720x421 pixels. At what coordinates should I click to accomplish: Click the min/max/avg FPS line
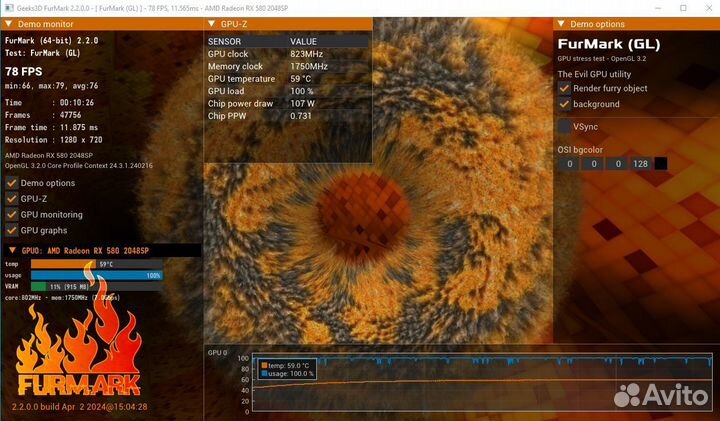pos(51,86)
